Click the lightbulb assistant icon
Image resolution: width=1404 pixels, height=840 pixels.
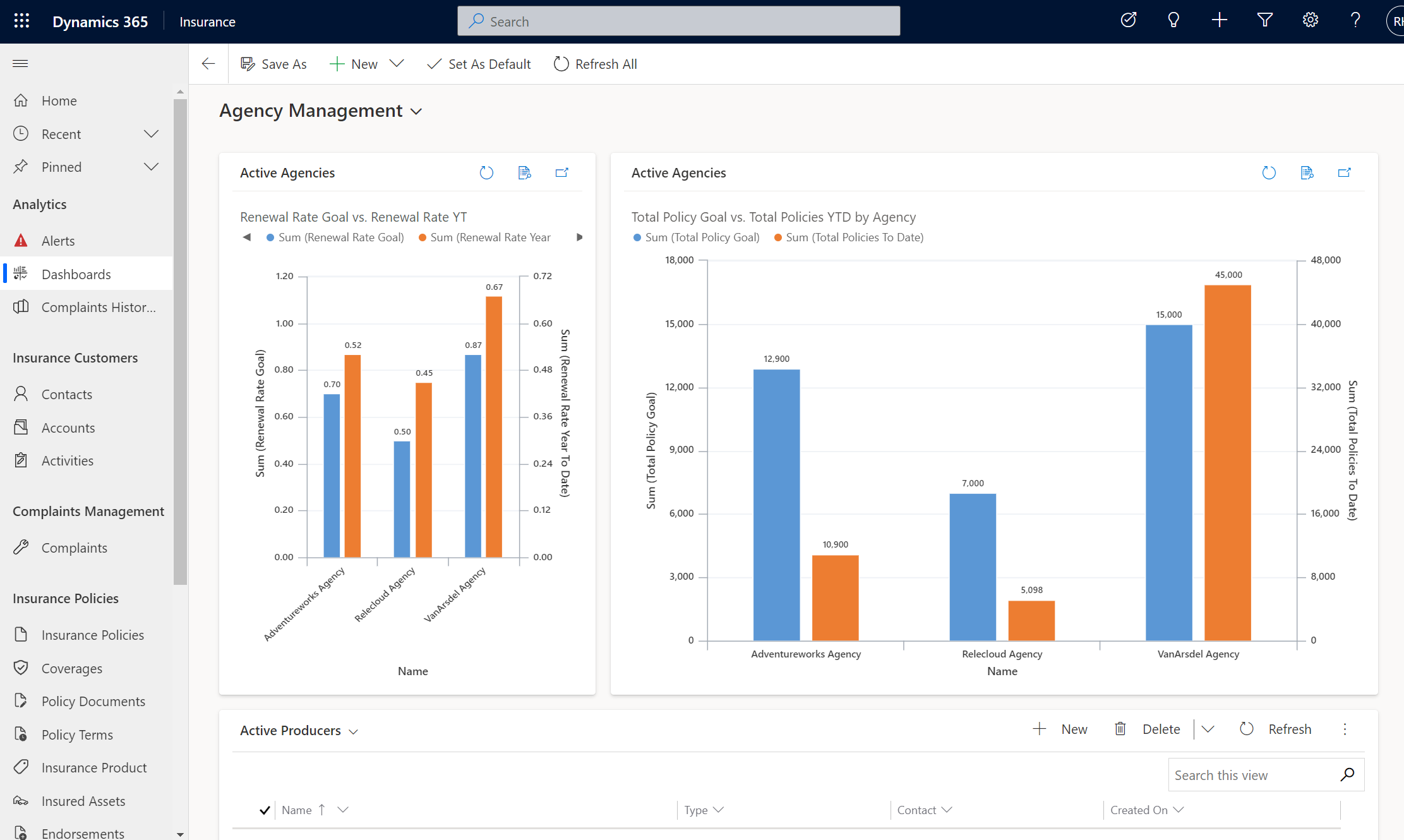pos(1173,20)
